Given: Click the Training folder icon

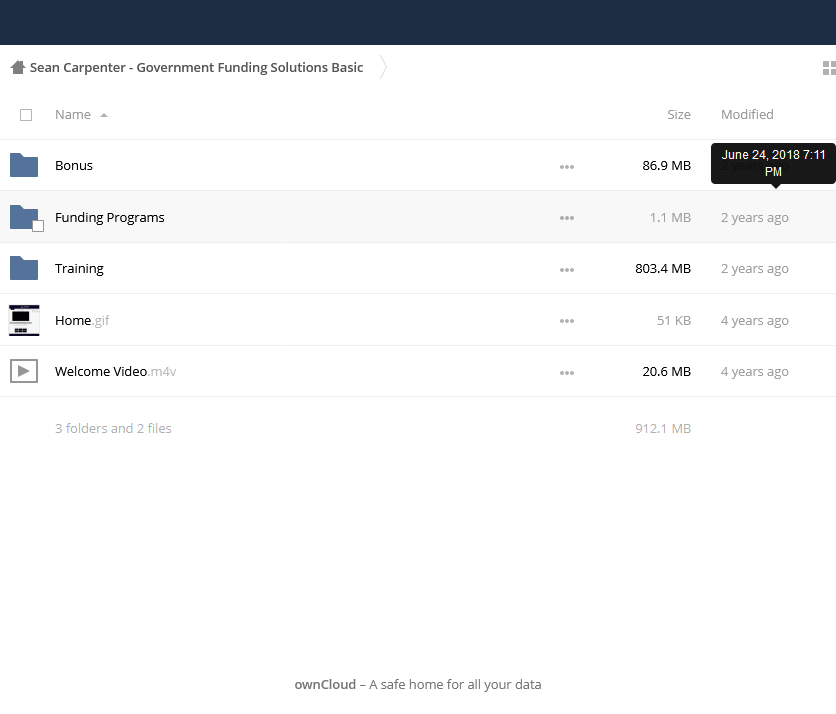Looking at the screenshot, I should 24,268.
